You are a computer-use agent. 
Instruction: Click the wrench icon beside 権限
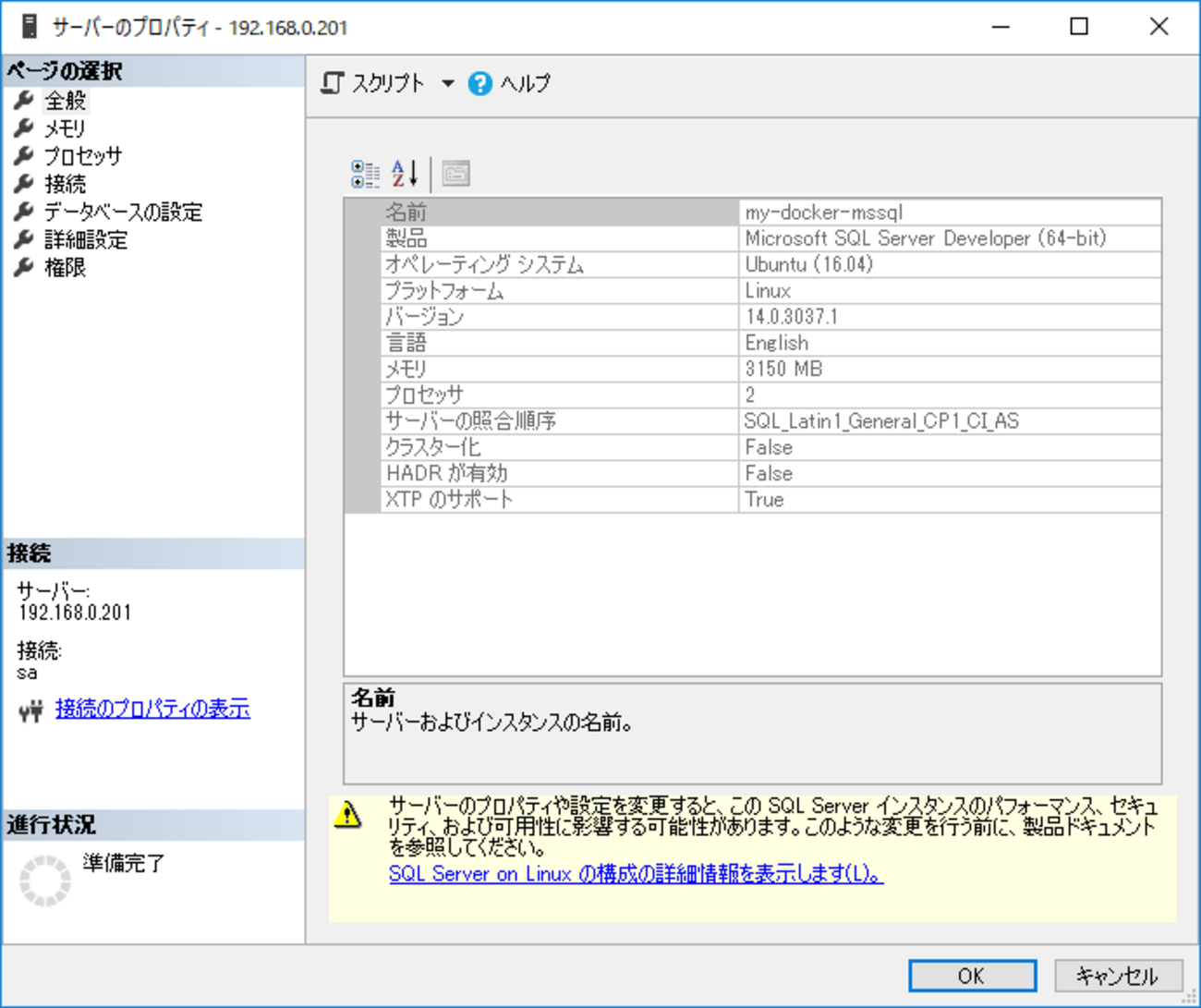point(24,267)
